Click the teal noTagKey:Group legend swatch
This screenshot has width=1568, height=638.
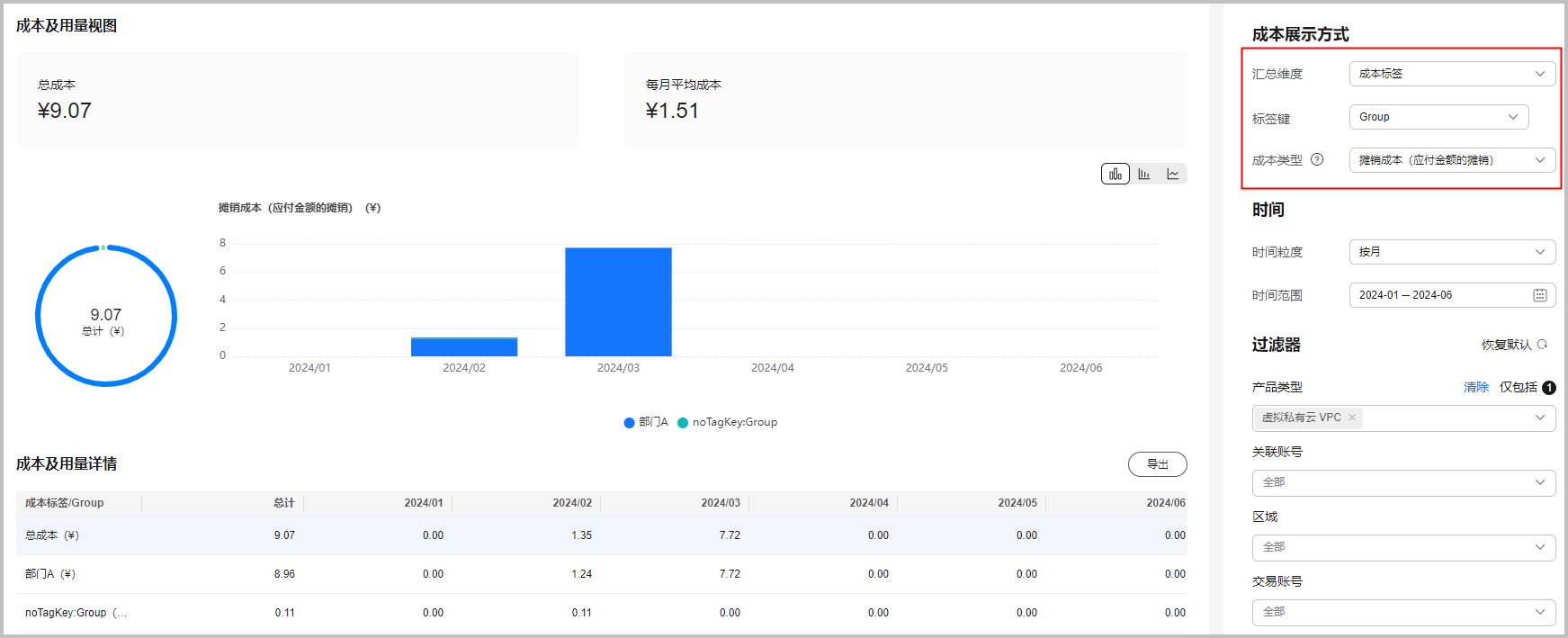click(683, 423)
